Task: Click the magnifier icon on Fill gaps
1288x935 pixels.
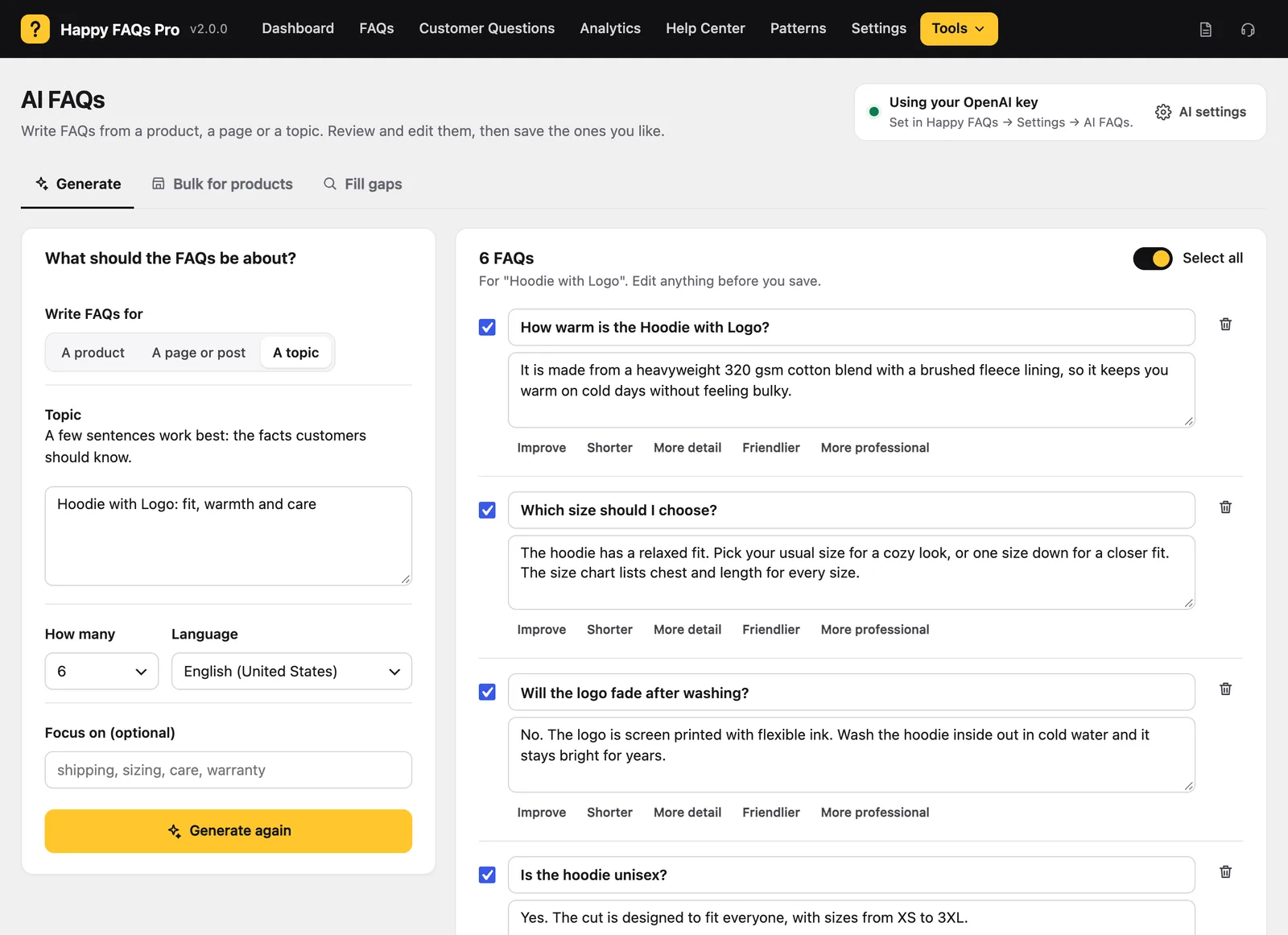Action: [330, 184]
